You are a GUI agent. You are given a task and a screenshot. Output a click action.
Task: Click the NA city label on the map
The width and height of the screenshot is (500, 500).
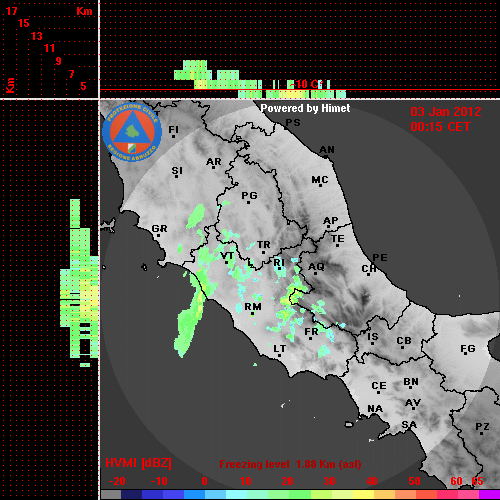(375, 408)
